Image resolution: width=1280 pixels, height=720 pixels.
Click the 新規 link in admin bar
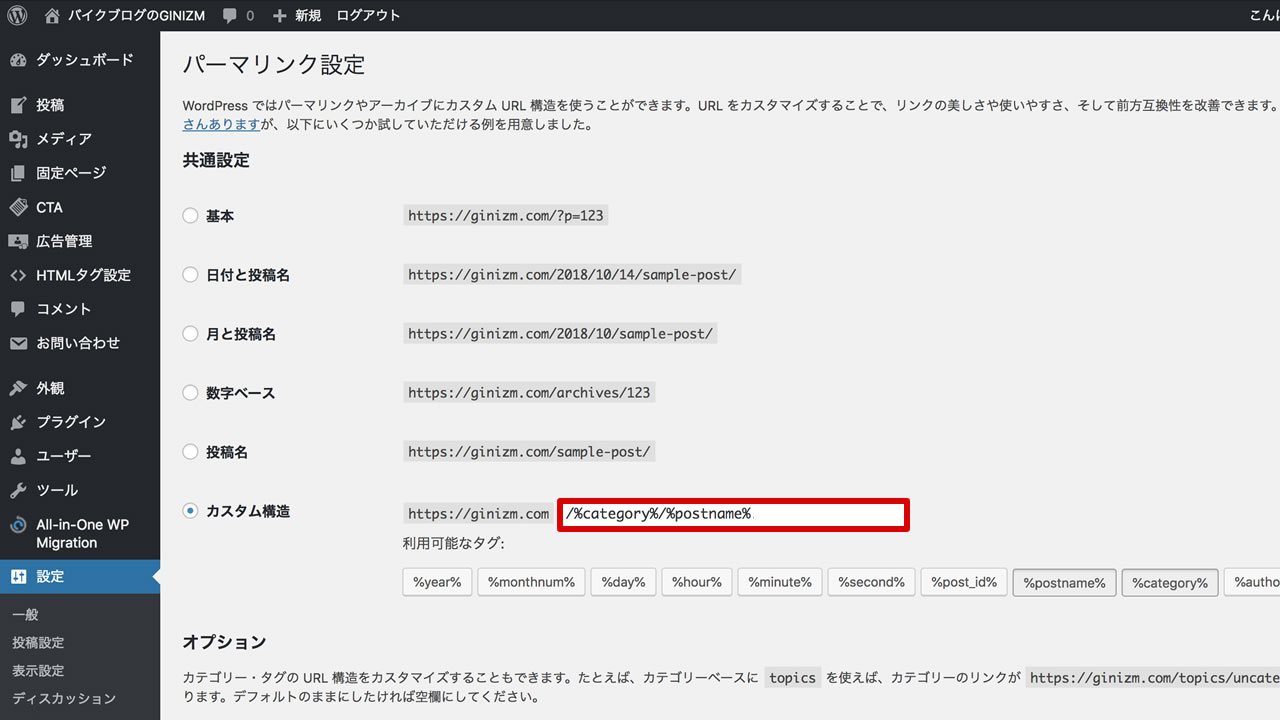click(x=308, y=16)
